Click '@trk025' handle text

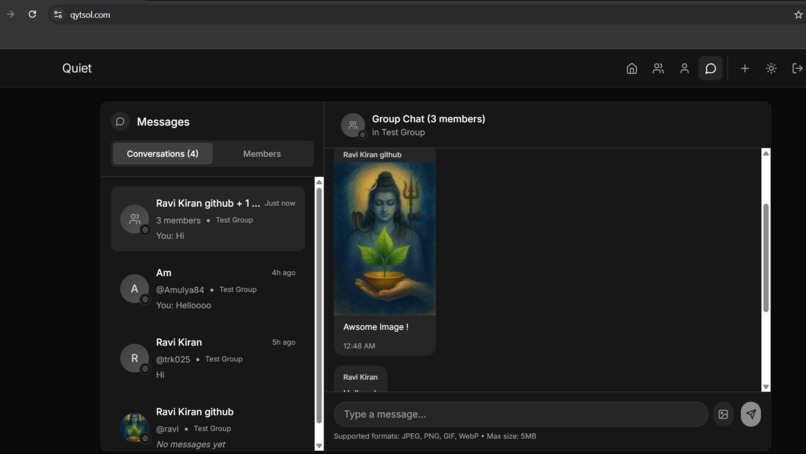coord(173,359)
